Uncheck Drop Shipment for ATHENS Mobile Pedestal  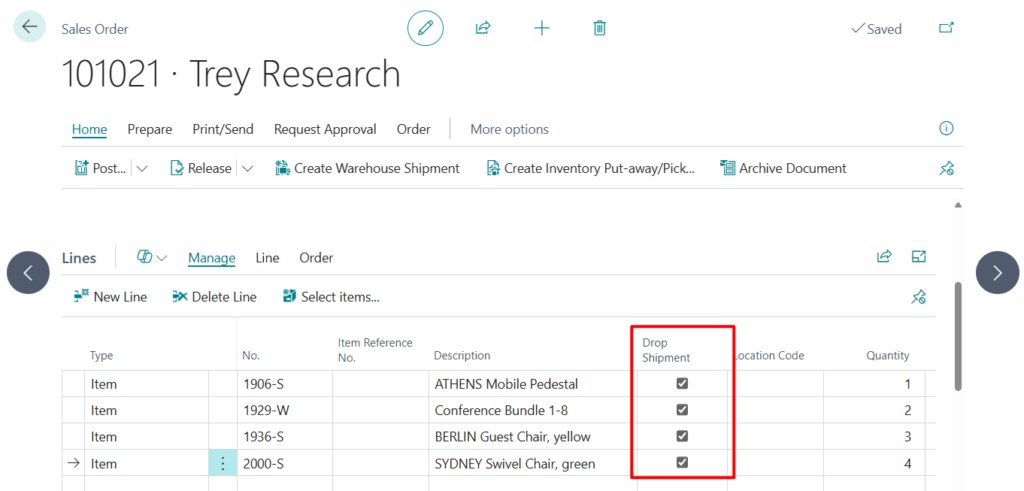coord(682,383)
